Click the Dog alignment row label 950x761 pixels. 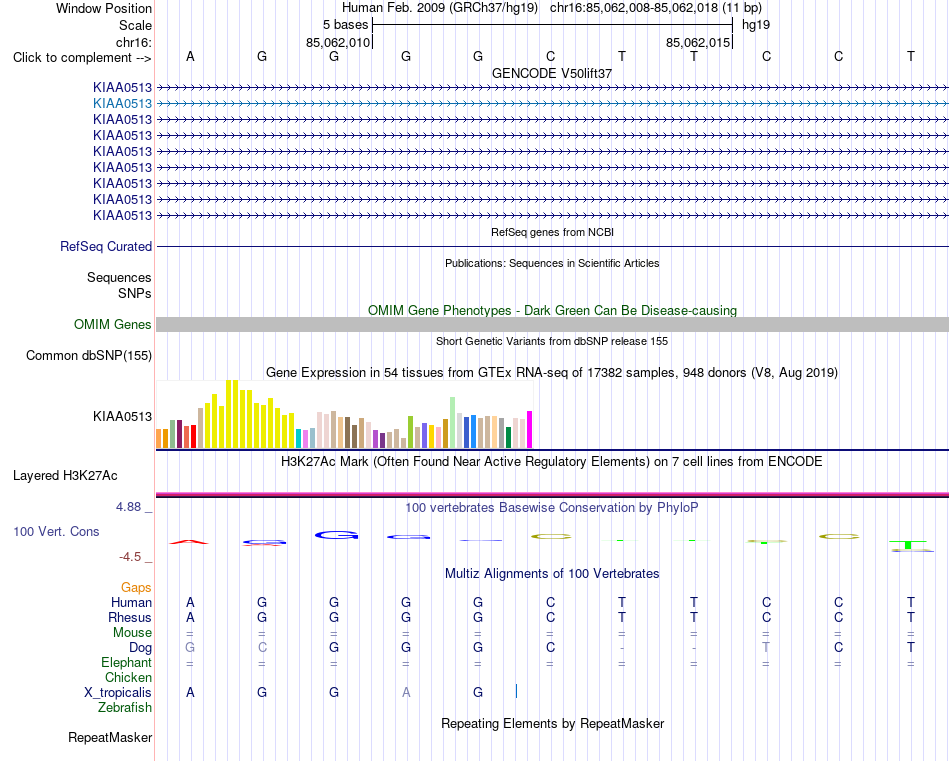(x=140, y=648)
